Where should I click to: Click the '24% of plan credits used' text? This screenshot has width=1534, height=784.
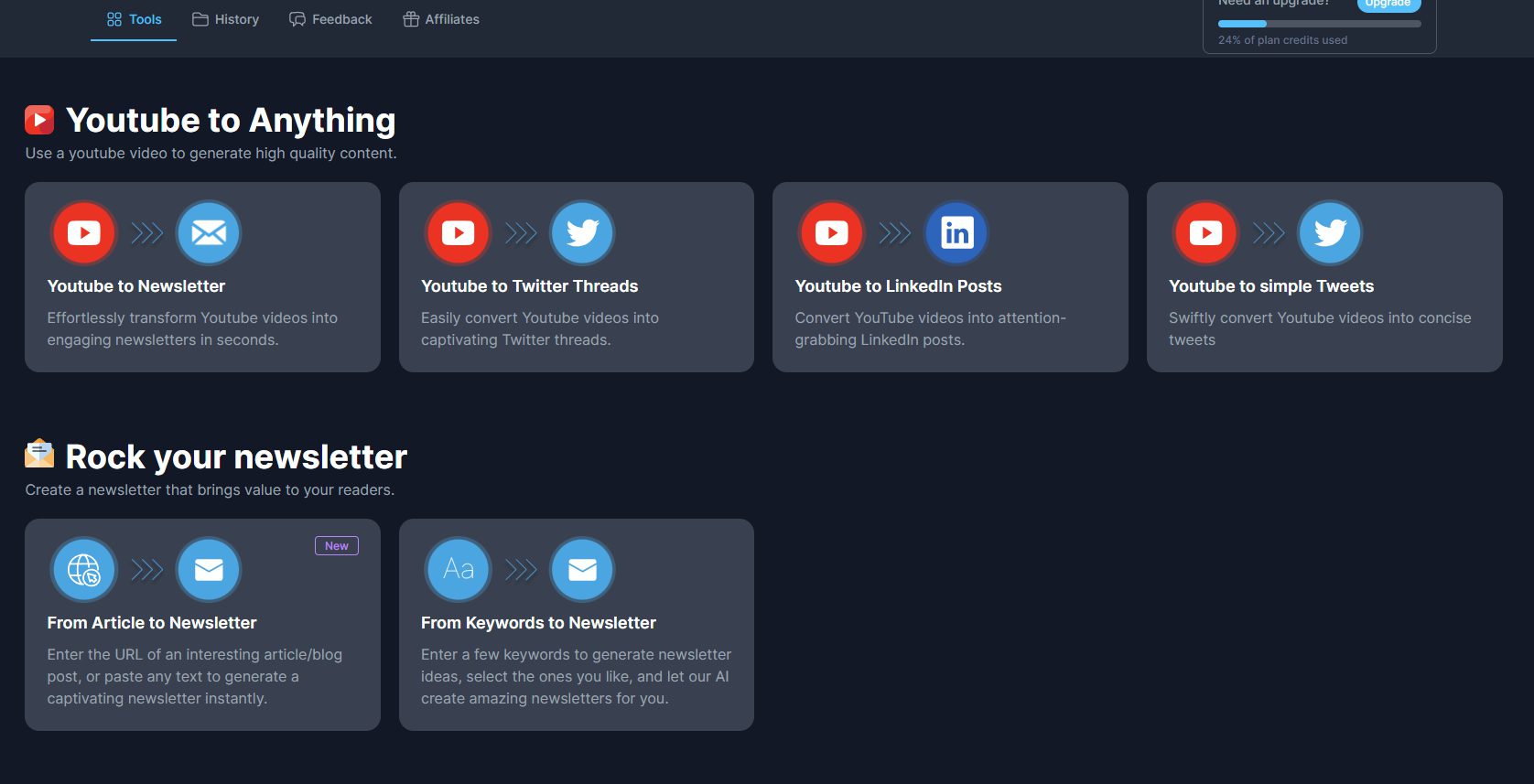tap(1282, 40)
